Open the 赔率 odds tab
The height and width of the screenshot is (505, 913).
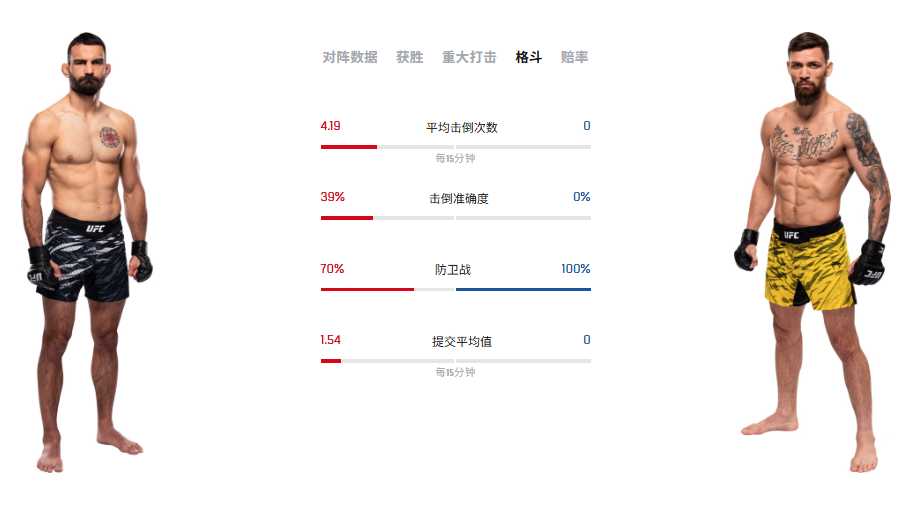click(x=574, y=57)
